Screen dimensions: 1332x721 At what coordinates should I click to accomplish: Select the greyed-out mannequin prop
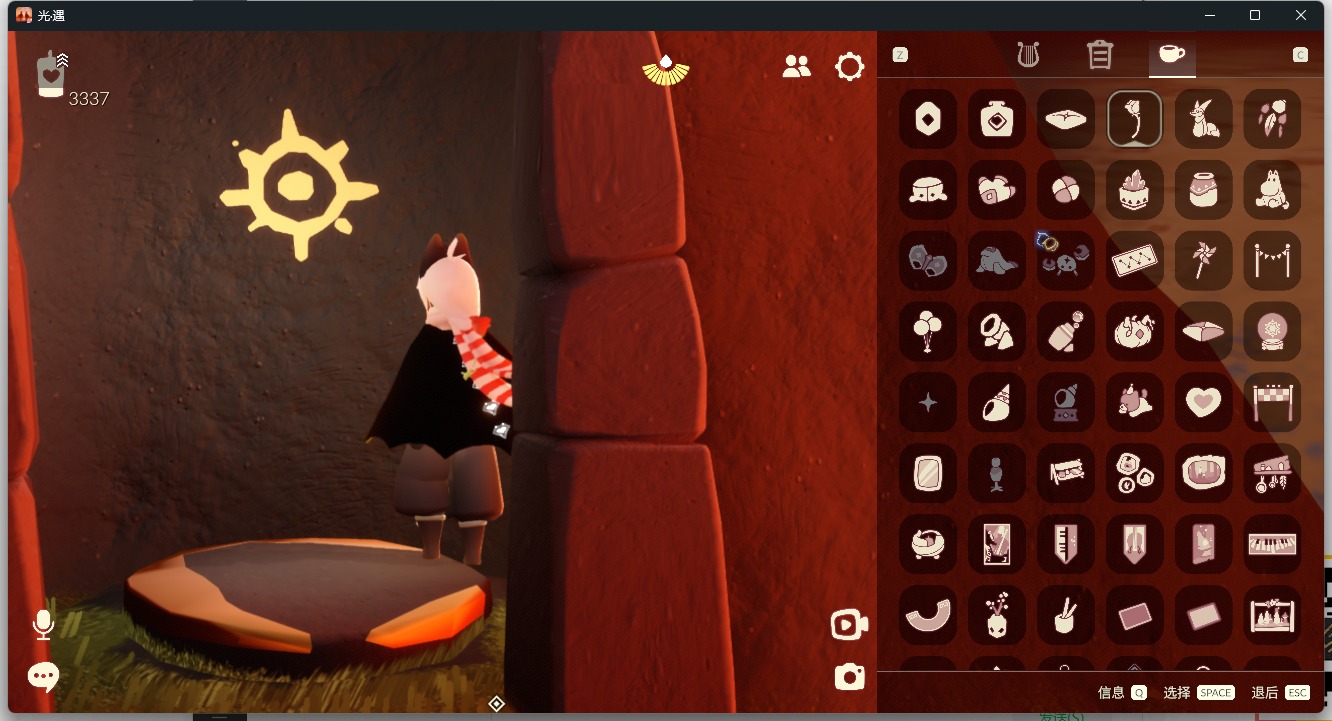pos(997,473)
